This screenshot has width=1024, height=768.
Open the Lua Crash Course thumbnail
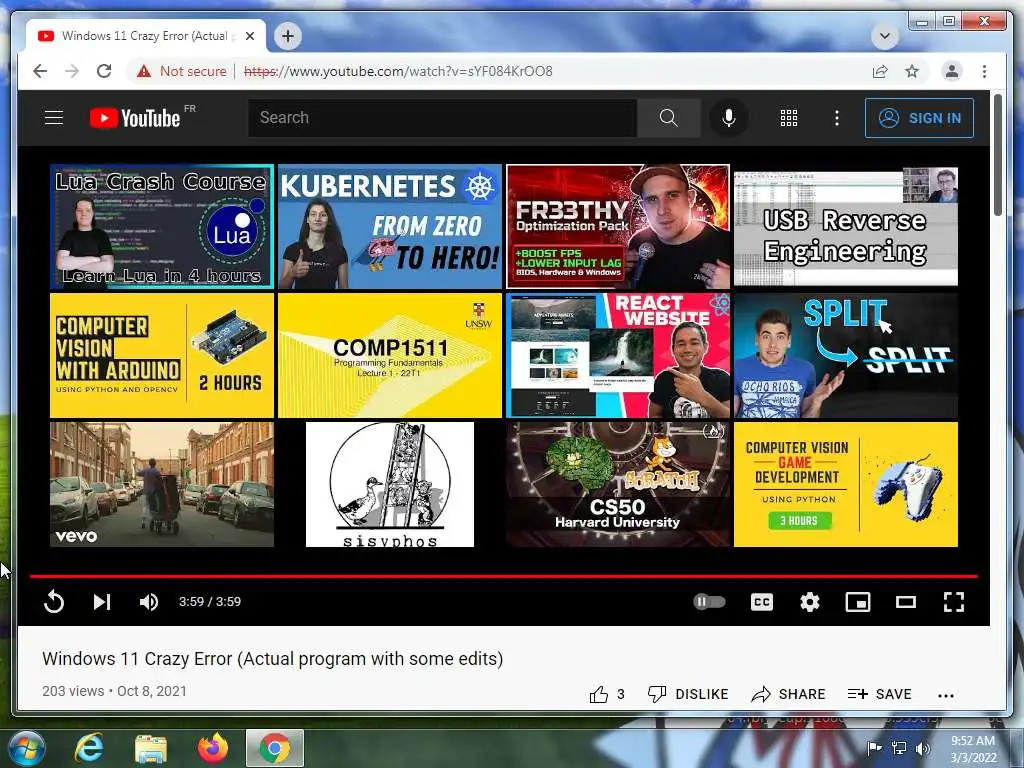coord(162,227)
